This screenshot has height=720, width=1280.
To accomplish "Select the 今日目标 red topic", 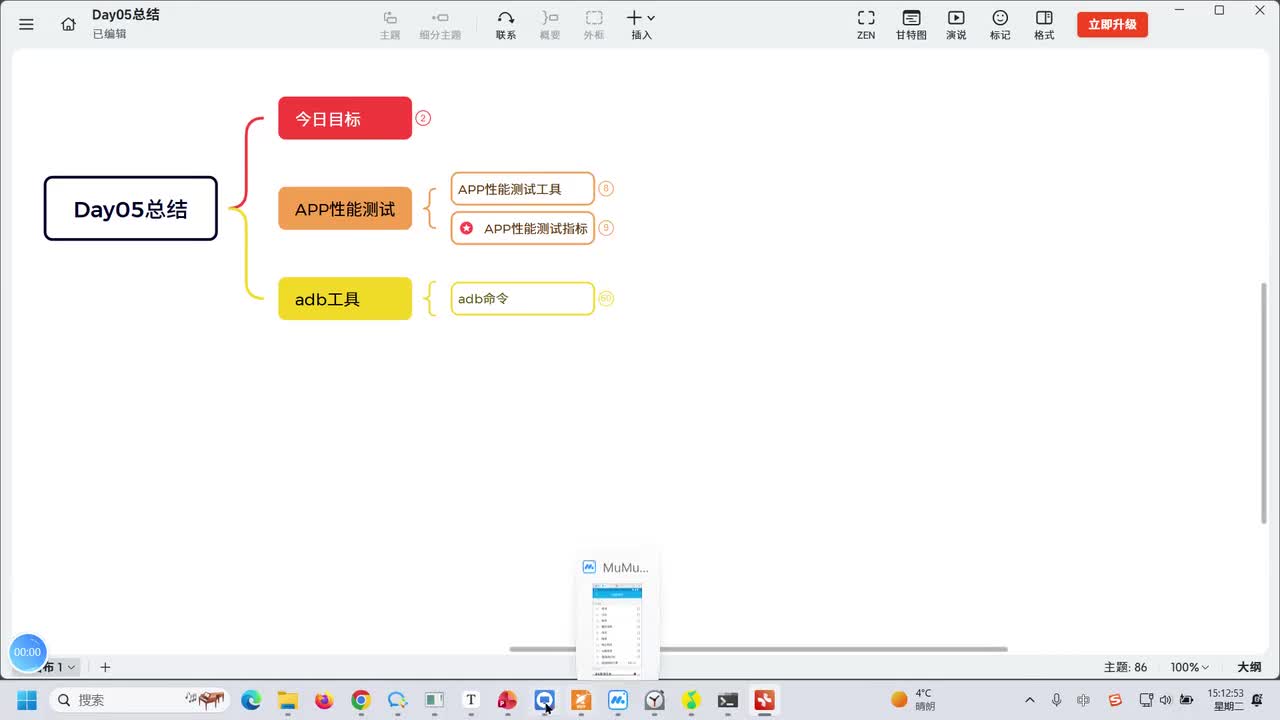I will click(345, 118).
